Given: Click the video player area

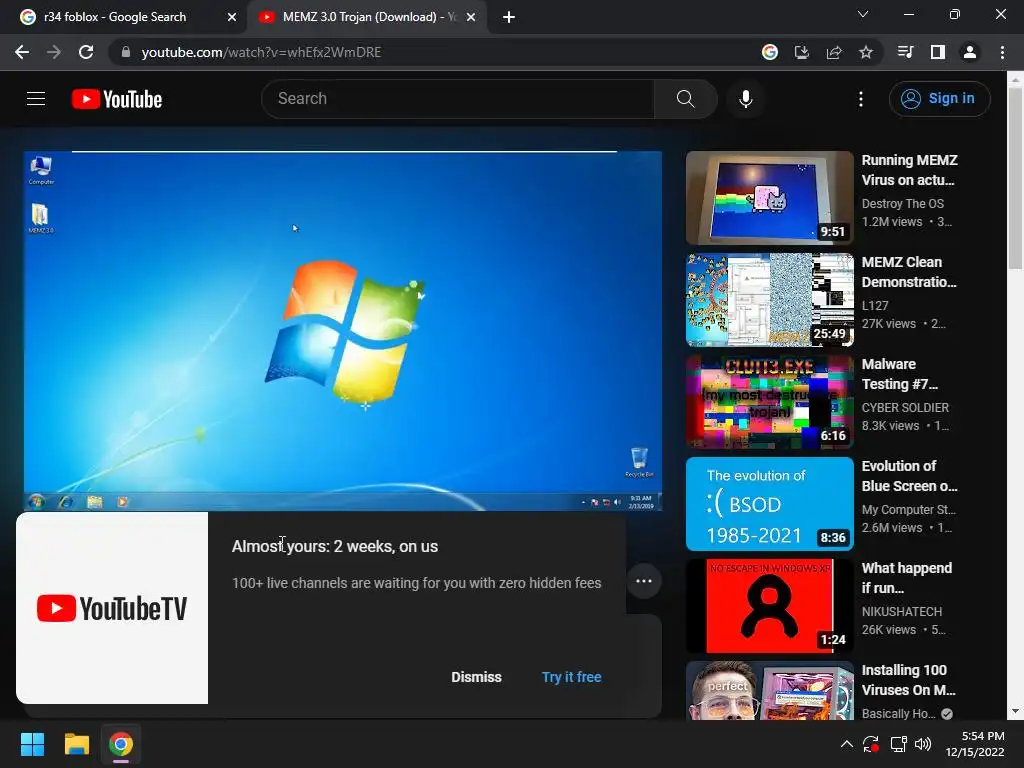Looking at the screenshot, I should point(343,330).
